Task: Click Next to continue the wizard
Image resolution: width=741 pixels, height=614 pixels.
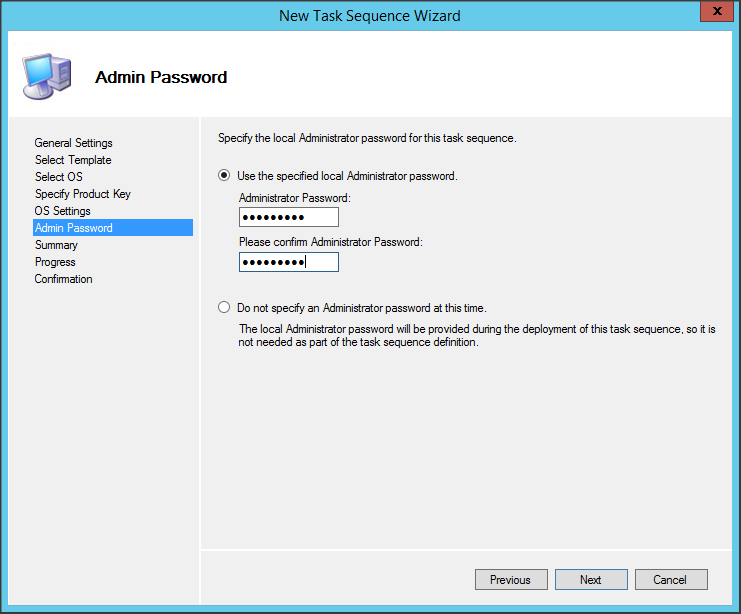Action: 590,580
